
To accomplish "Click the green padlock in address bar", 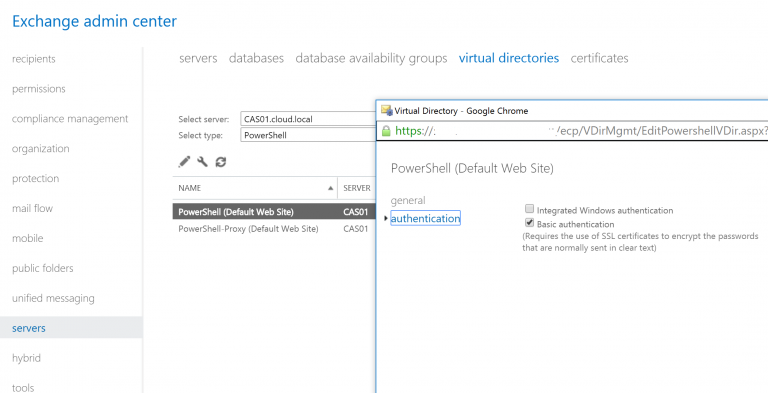I will [x=386, y=131].
